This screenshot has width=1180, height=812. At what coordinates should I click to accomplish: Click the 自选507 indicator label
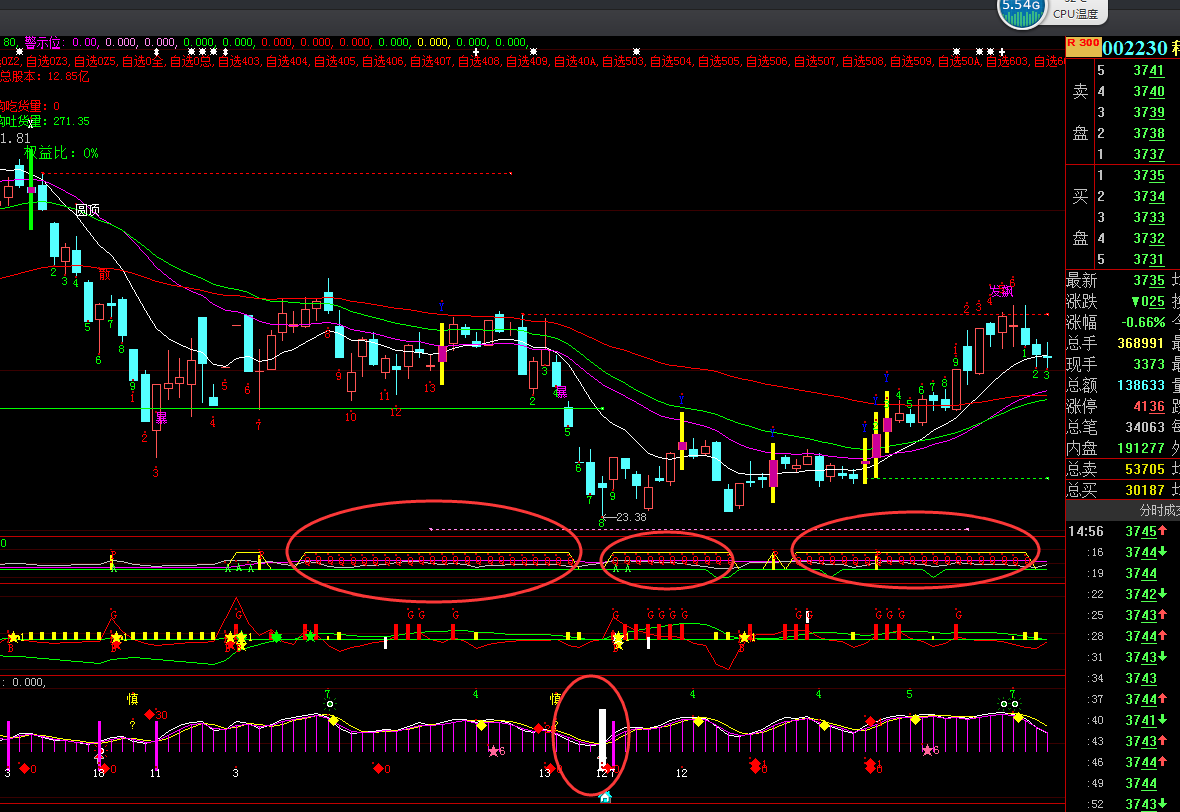[815, 61]
